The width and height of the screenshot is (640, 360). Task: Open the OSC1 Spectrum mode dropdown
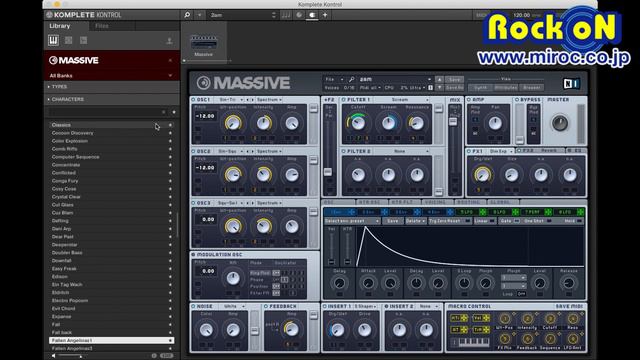[x=269, y=100]
